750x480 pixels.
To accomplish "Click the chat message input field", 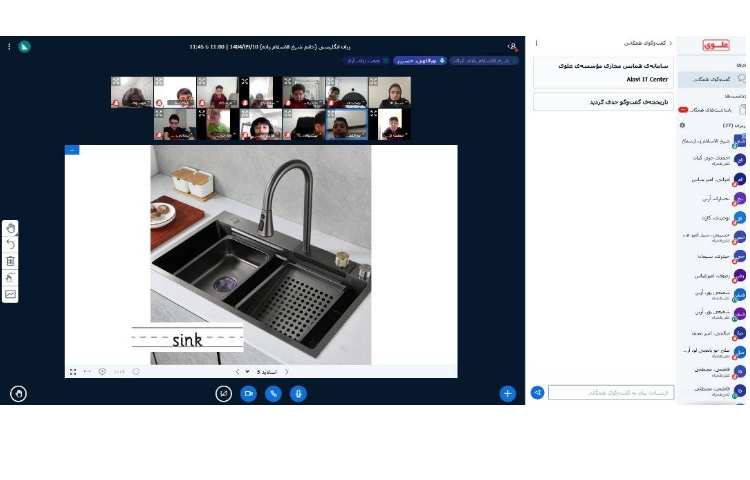I will pos(611,393).
